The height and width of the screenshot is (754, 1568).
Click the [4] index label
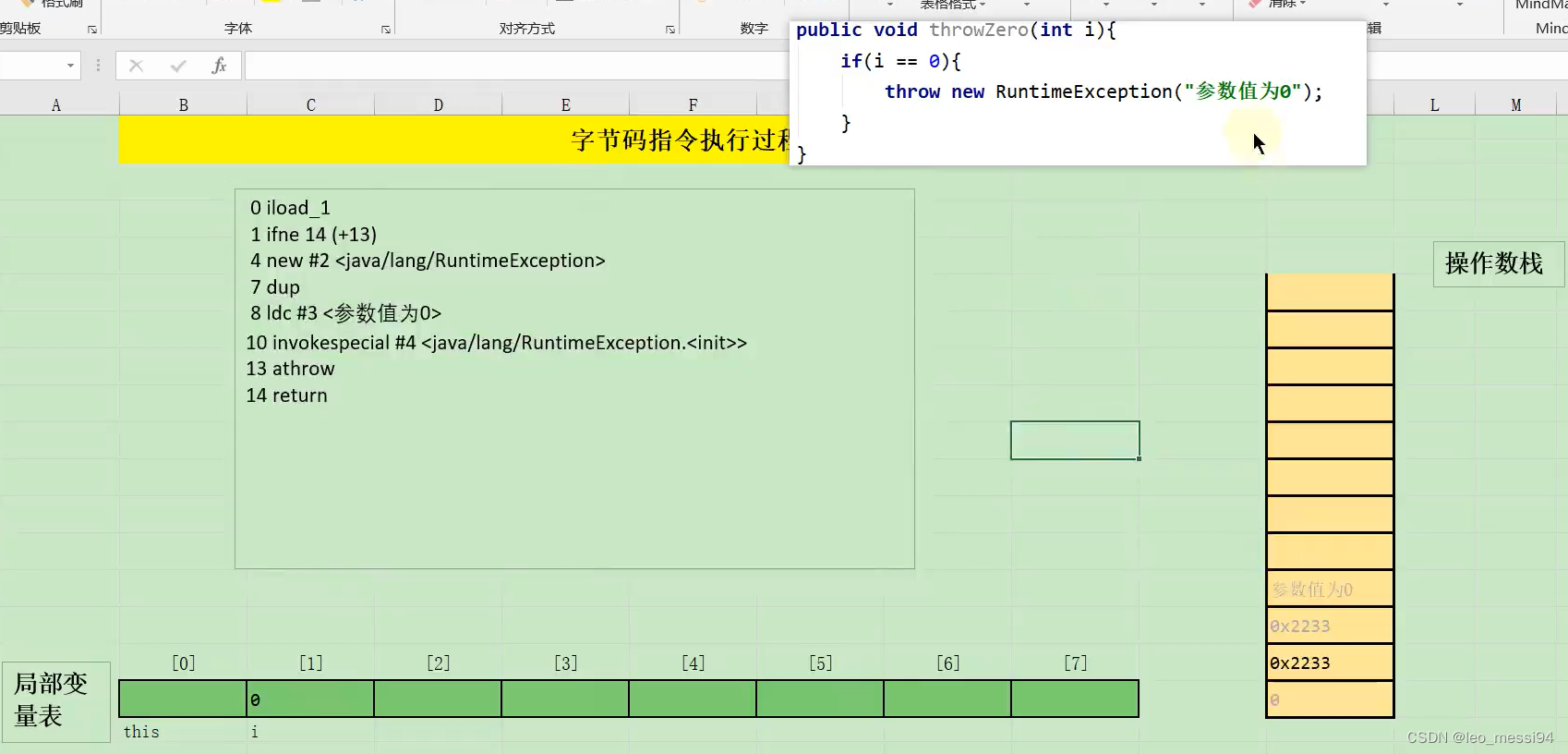[694, 663]
